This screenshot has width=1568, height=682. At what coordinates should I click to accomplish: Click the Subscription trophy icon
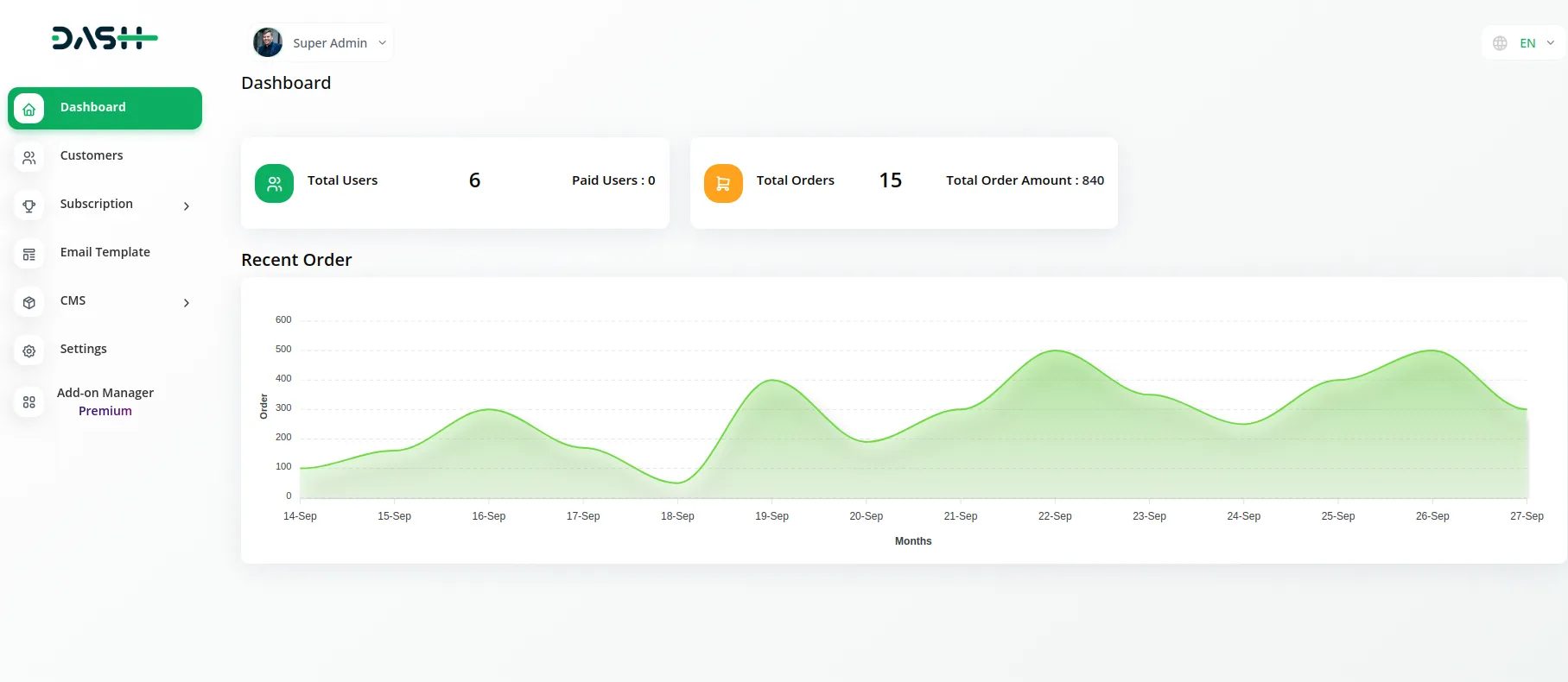click(x=29, y=205)
